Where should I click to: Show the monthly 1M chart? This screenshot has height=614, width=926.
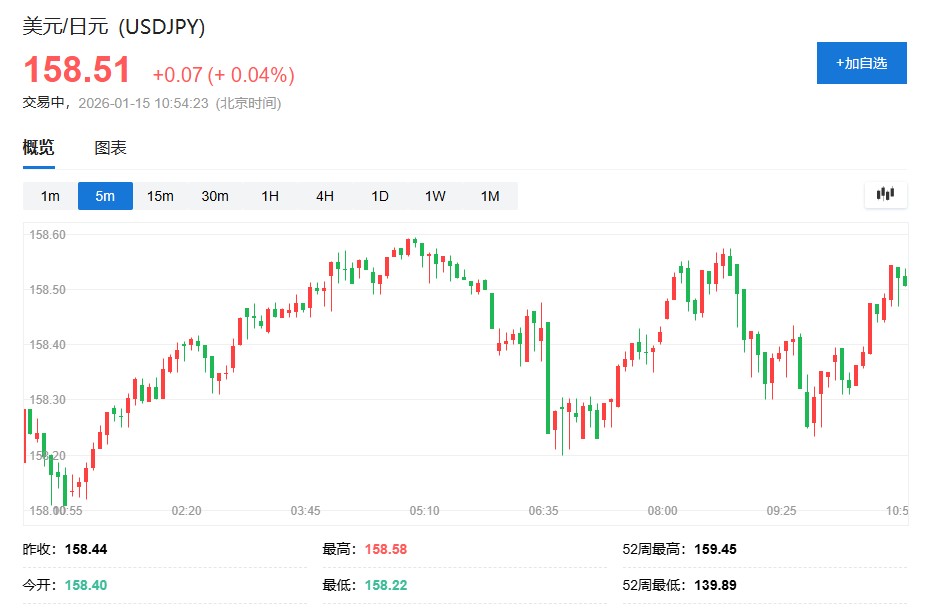tap(490, 196)
